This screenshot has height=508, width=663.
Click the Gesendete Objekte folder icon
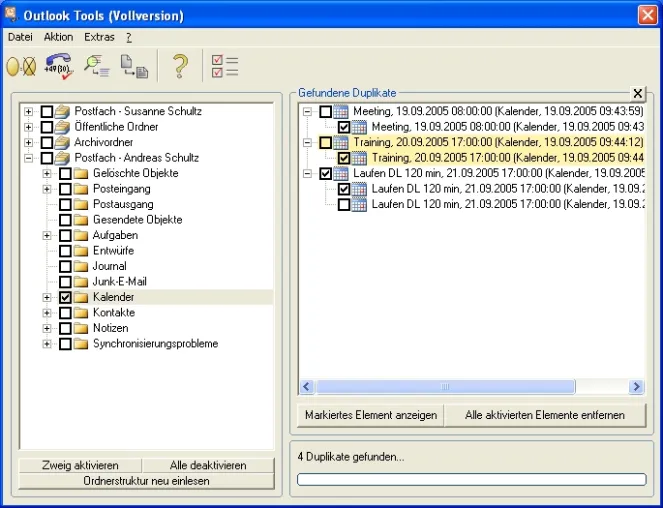(x=80, y=220)
